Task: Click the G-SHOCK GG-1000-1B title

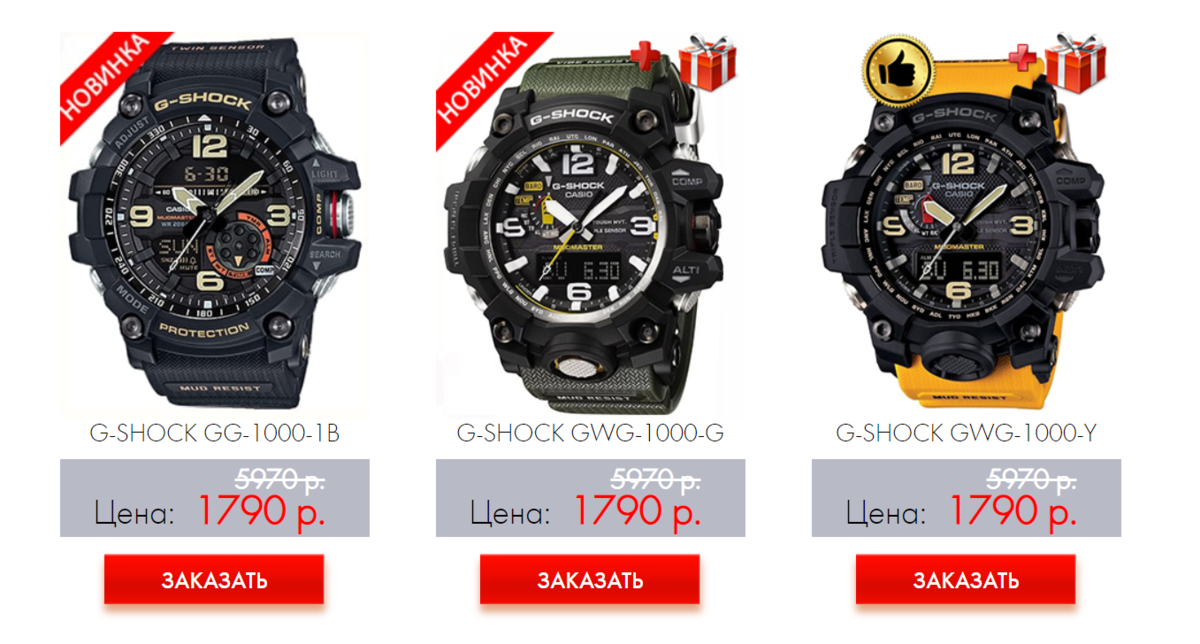Action: point(215,433)
